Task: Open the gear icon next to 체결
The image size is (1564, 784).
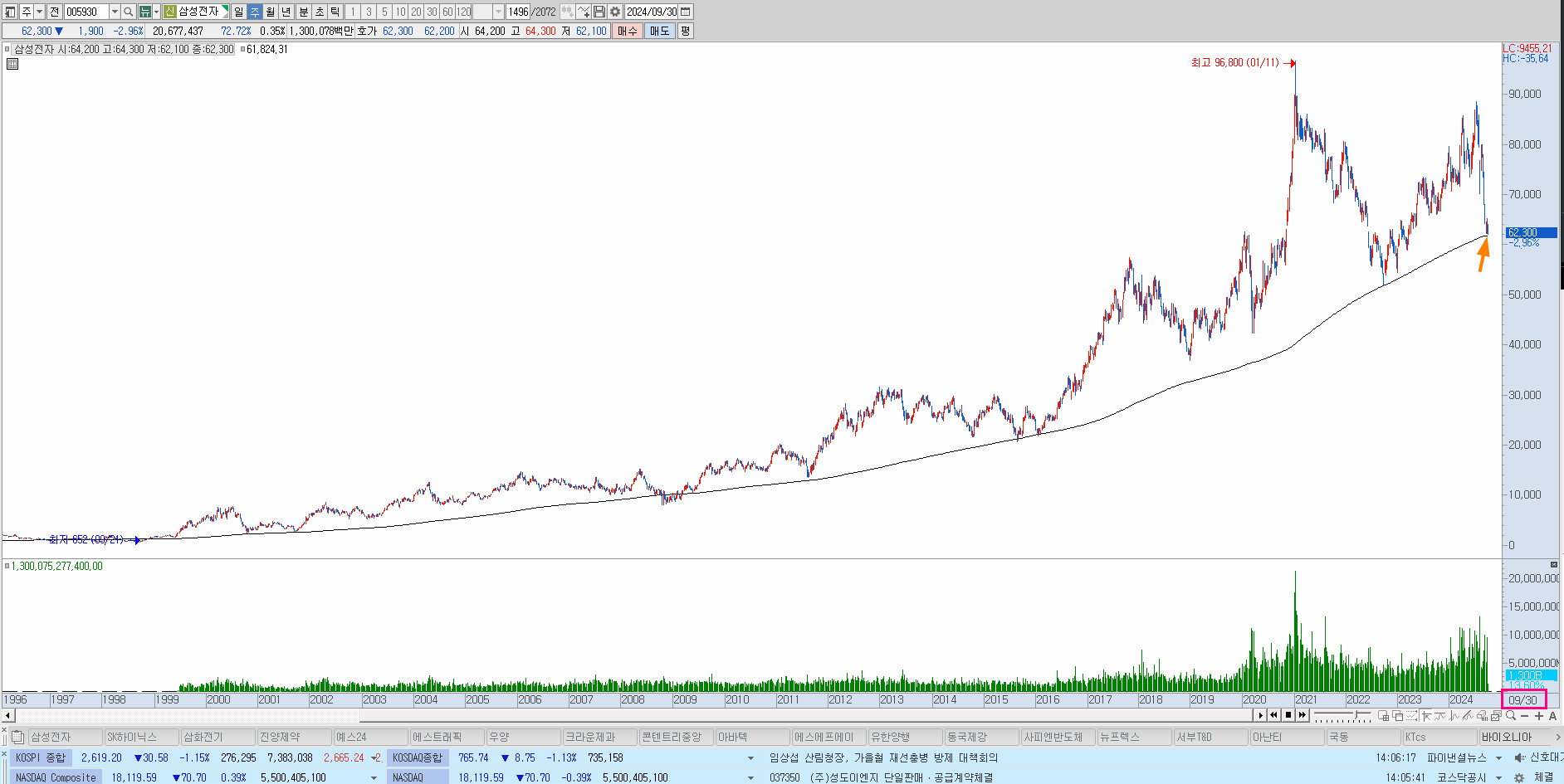Action: tap(1519, 777)
